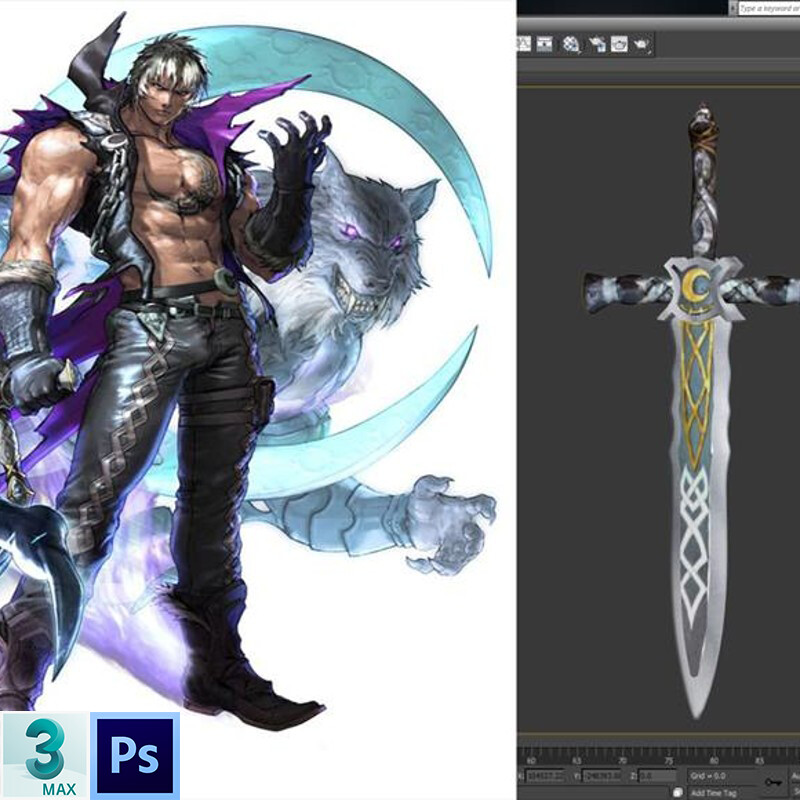The width and height of the screenshot is (800, 800).
Task: Click frame 75 on the timeline ruler
Action: (668, 760)
